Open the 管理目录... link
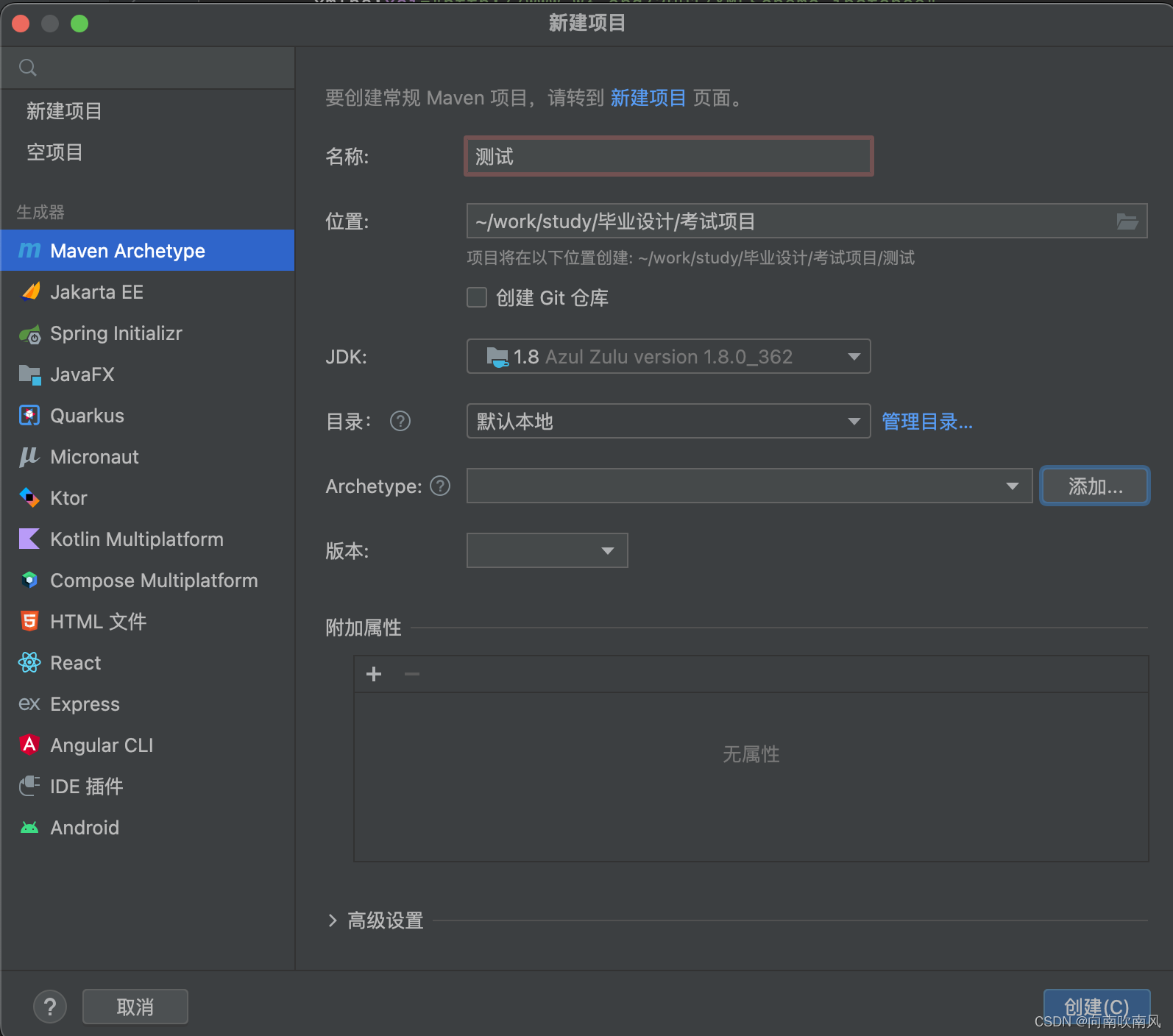This screenshot has height=1036, width=1173. [x=927, y=422]
